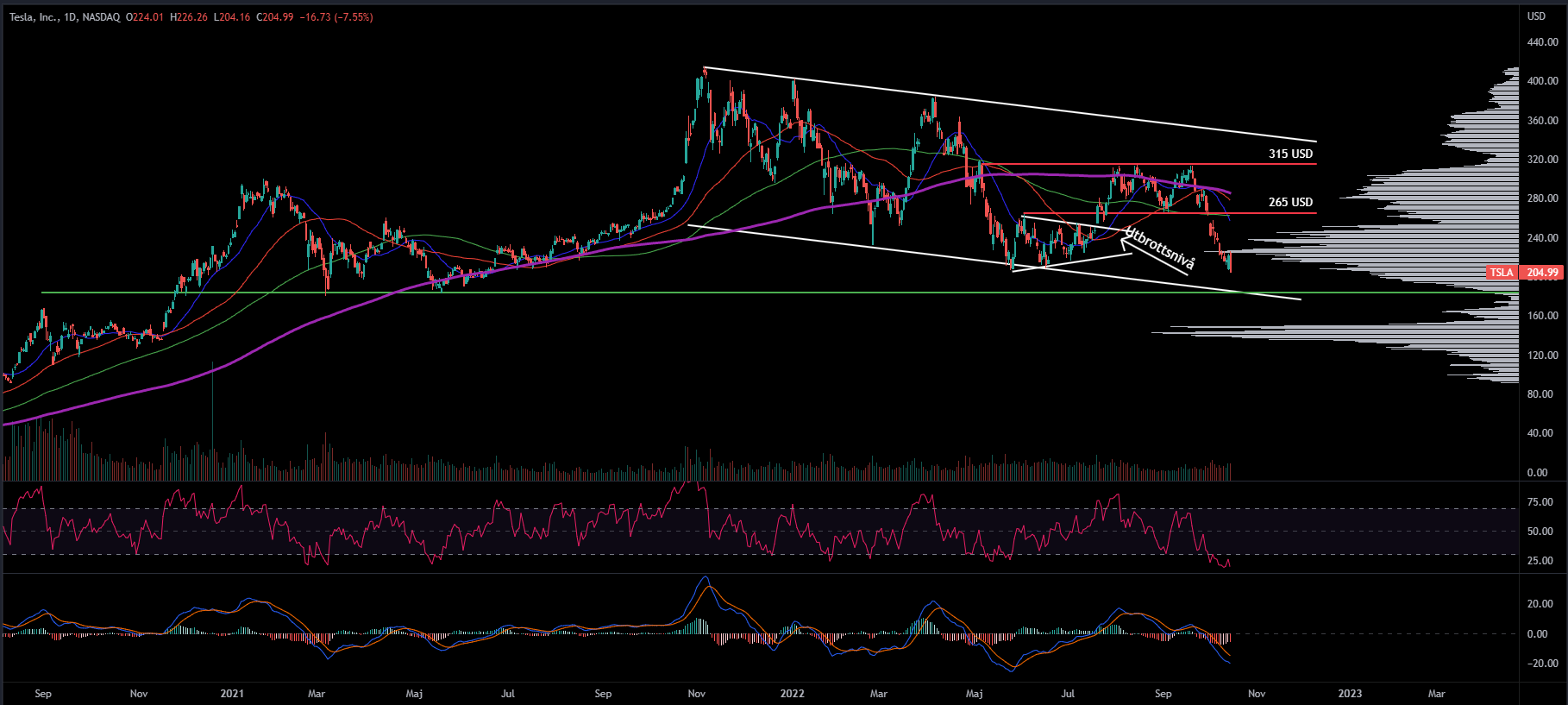Viewport: 1568px width, 705px height.
Task: Click the −16.73 (−7.55%) change value
Action: click(x=336, y=17)
